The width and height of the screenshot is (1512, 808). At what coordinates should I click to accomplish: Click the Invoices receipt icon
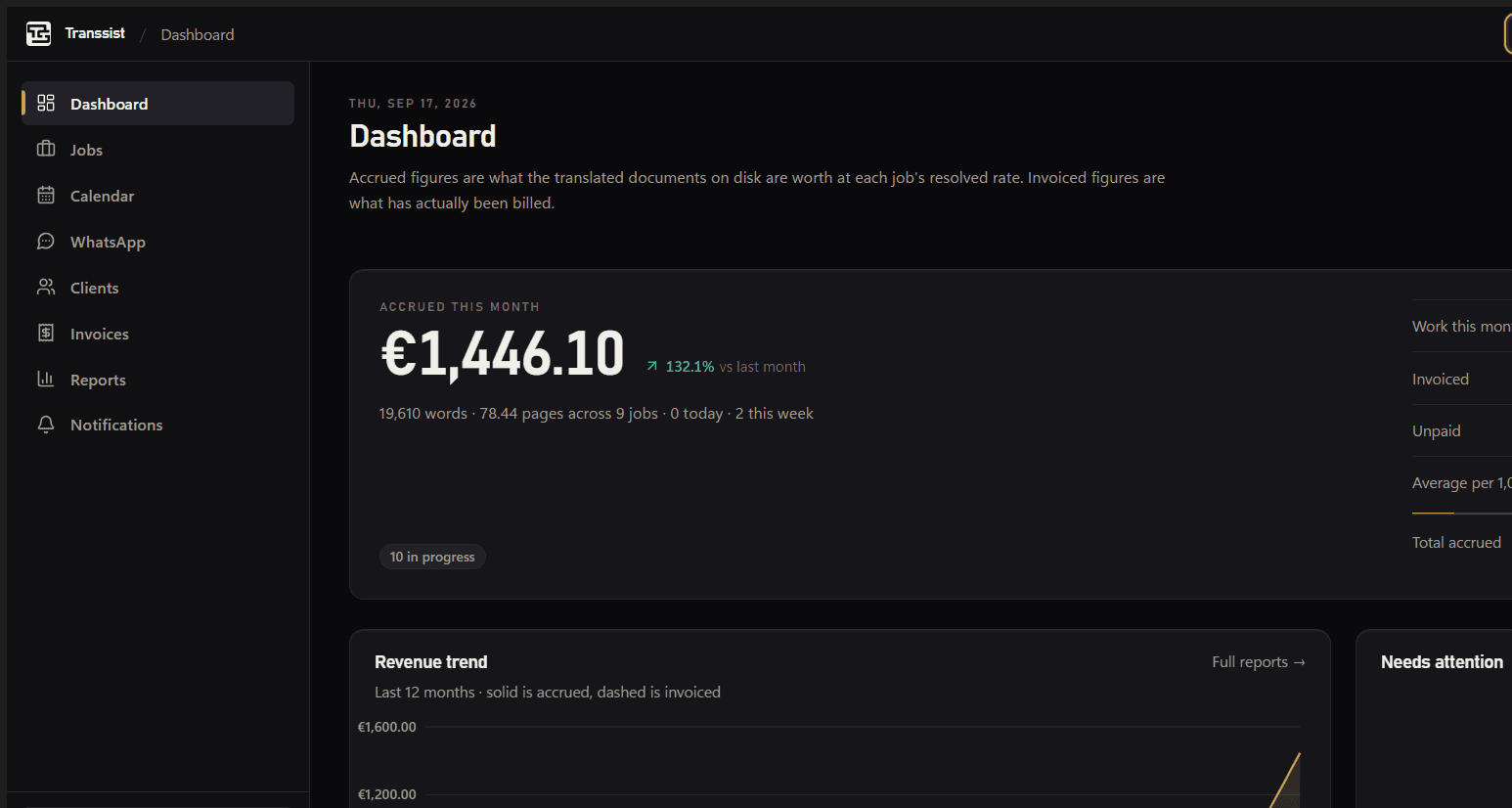46,333
